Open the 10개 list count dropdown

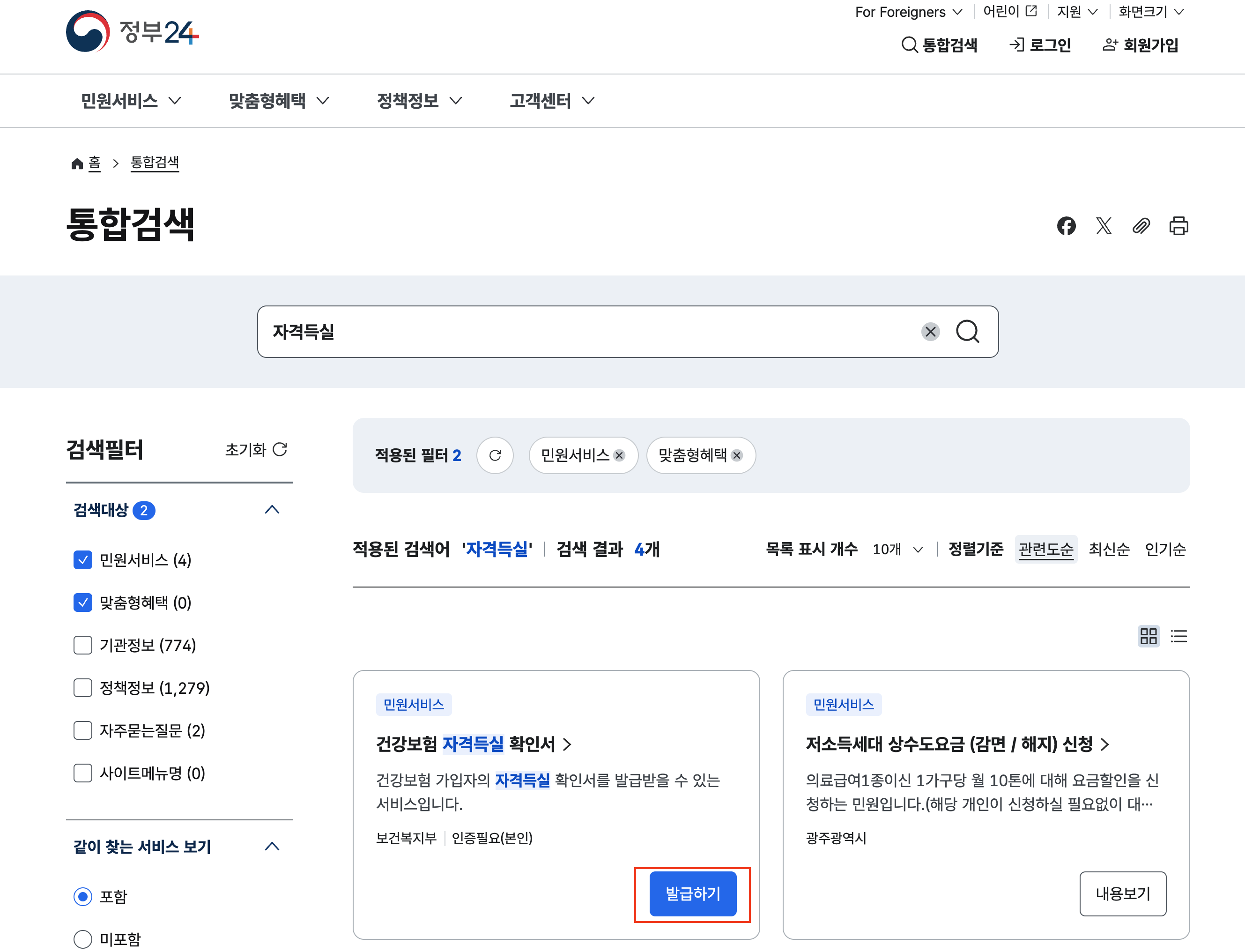[x=898, y=549]
